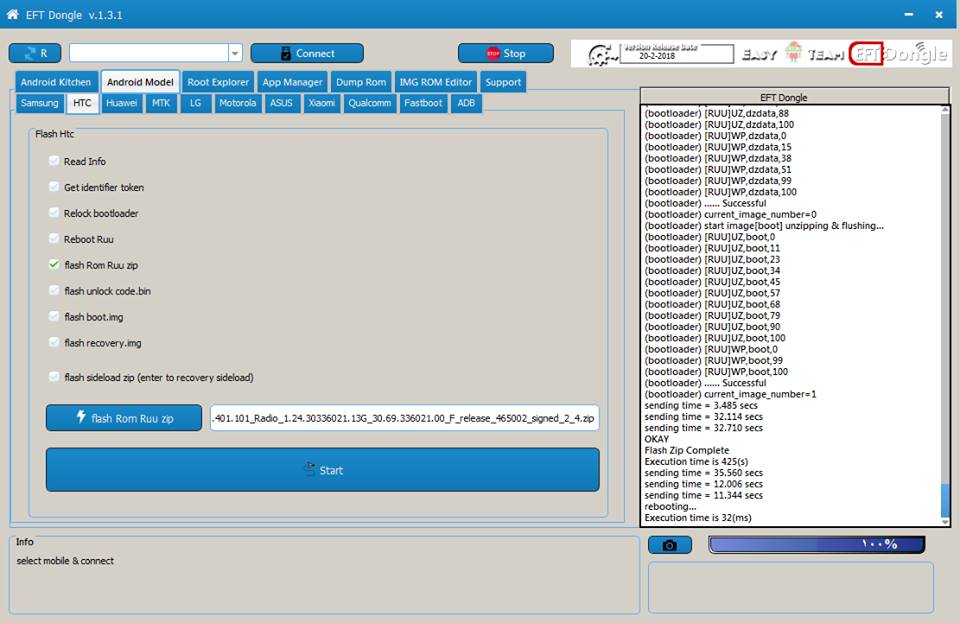Image resolution: width=960 pixels, height=623 pixels.
Task: Open the device port dropdown arrow
Action: tap(235, 53)
